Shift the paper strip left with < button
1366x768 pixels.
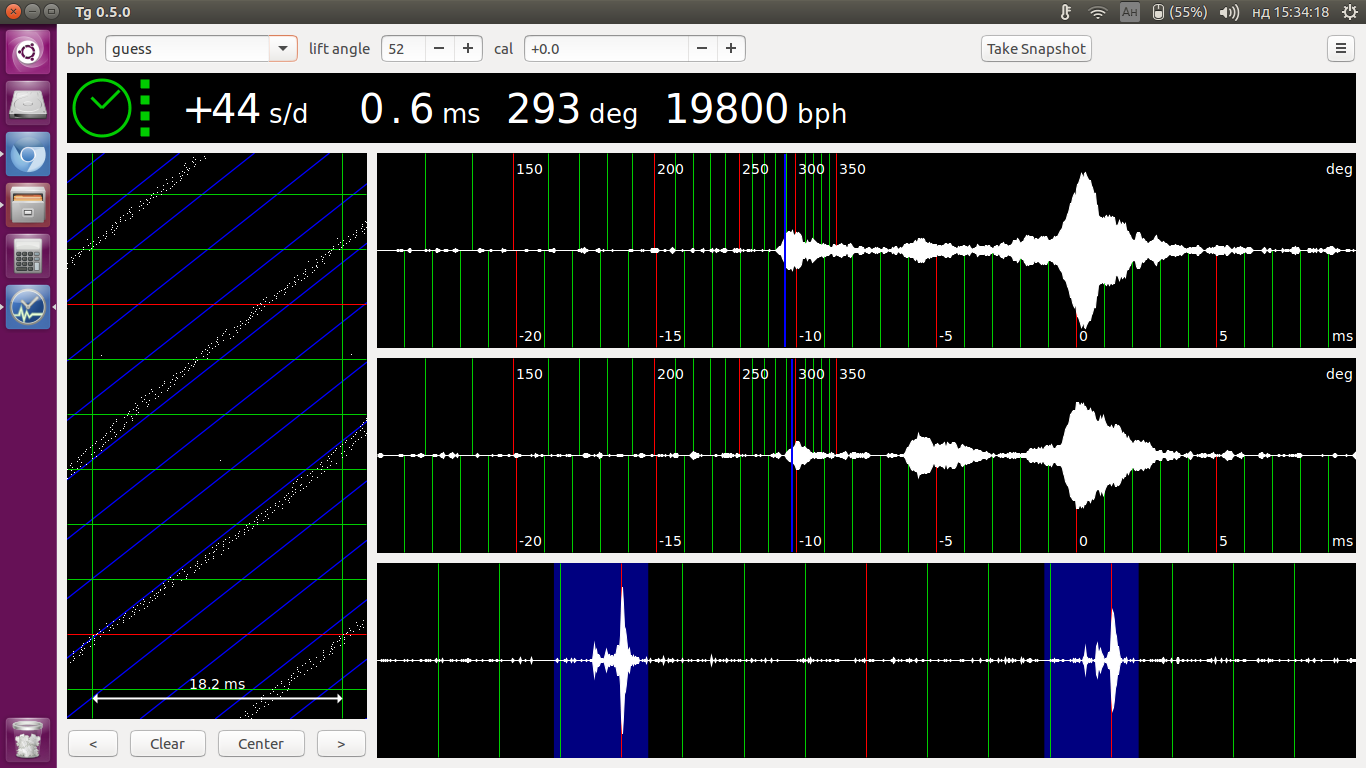(x=93, y=743)
